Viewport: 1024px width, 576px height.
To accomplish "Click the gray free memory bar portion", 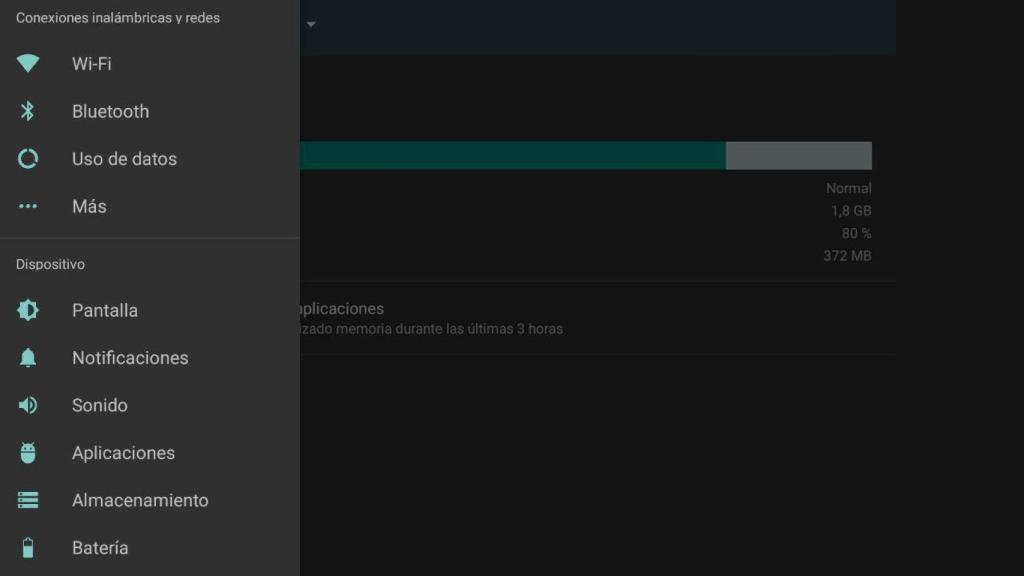I will 799,155.
